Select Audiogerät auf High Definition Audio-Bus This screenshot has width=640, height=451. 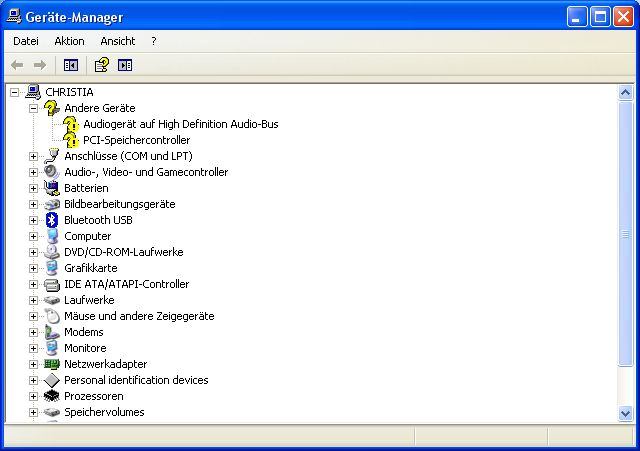tap(180, 124)
